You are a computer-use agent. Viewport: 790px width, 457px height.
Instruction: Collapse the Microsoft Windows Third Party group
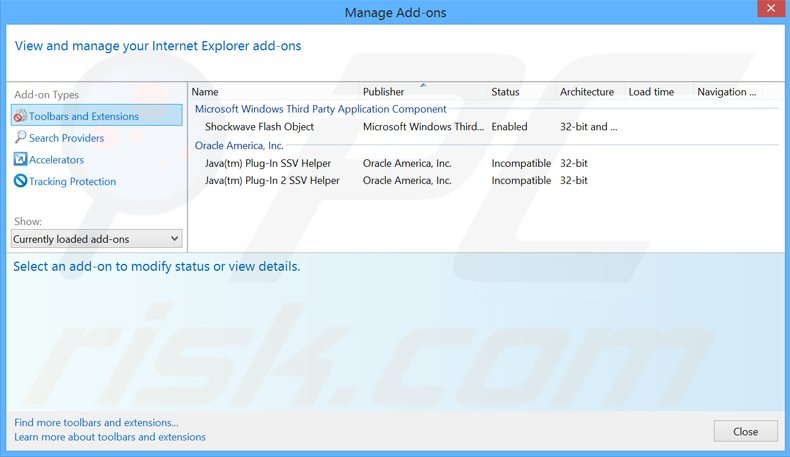[x=320, y=109]
